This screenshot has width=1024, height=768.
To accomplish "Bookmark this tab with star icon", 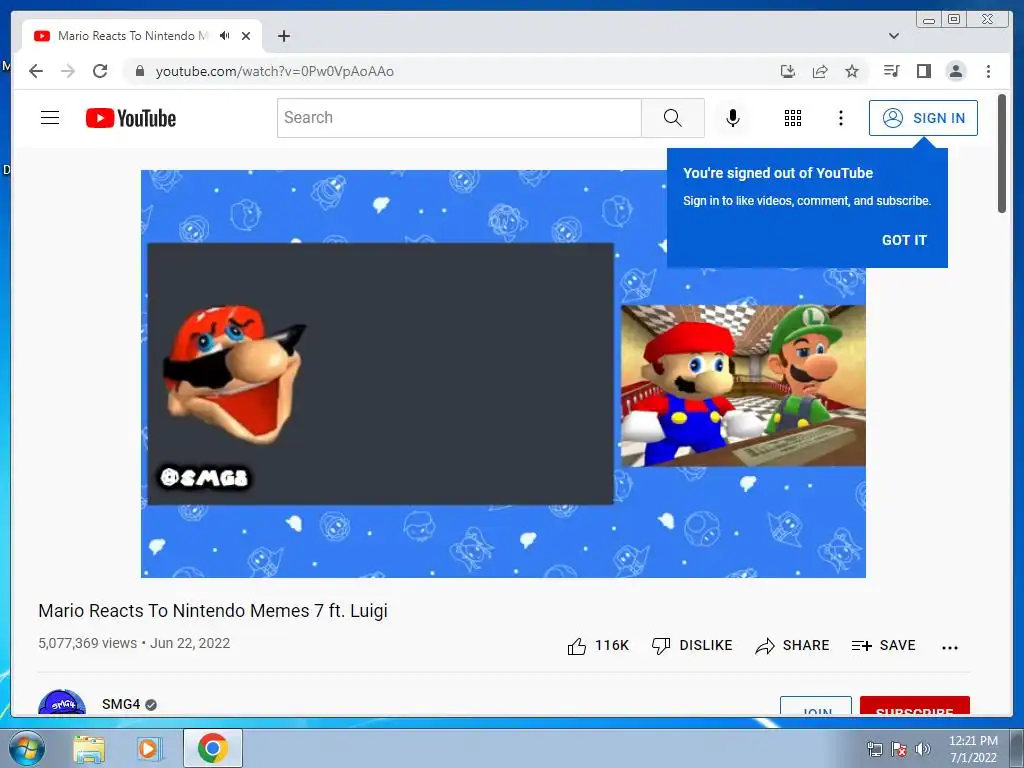I will click(x=852, y=71).
